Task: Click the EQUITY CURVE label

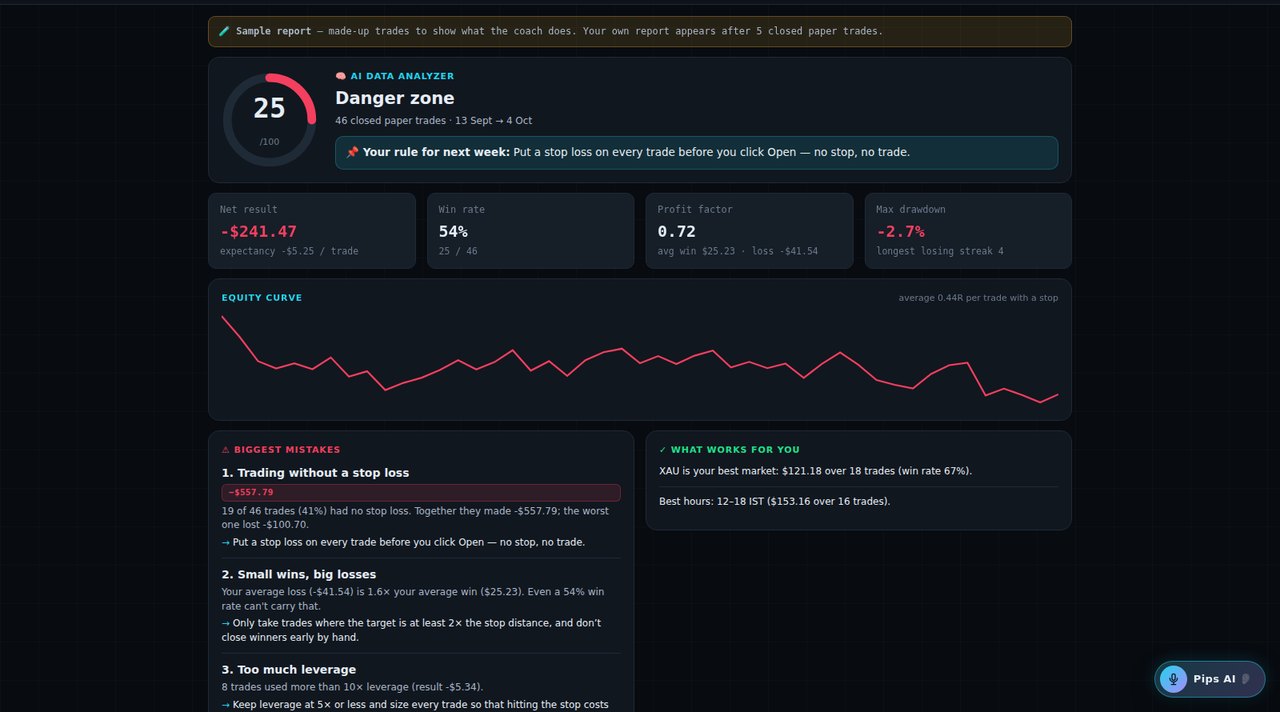Action: [x=262, y=298]
